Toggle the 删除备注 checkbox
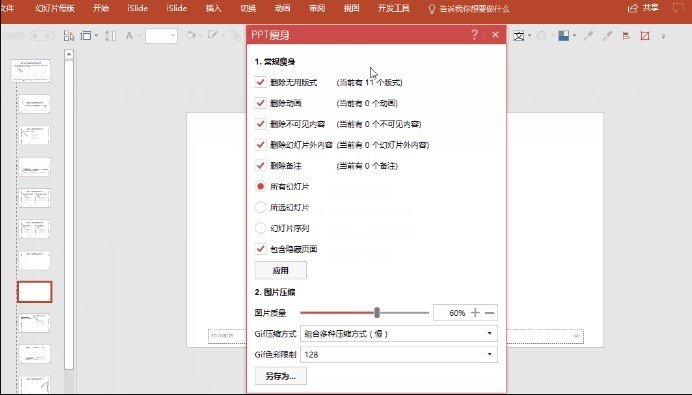 [260, 166]
